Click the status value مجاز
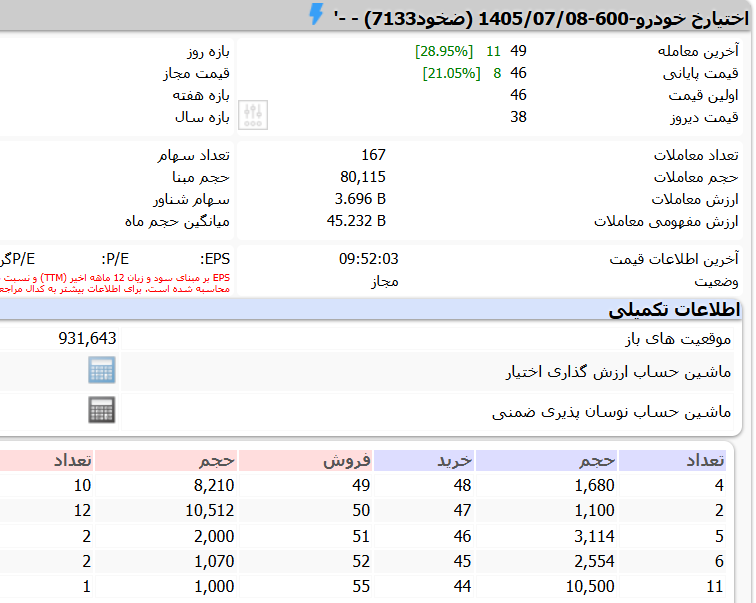 [385, 281]
